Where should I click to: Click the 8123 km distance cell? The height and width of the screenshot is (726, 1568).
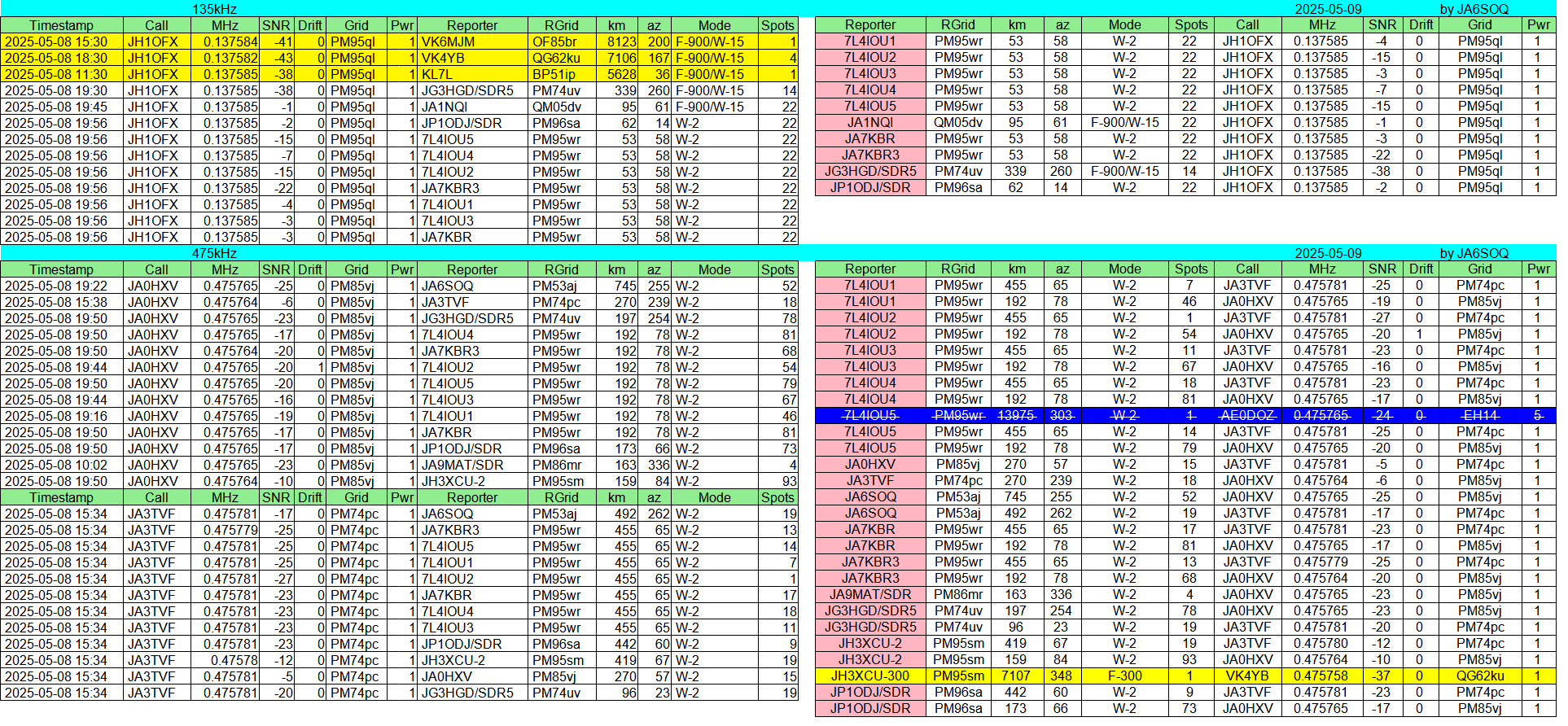click(x=617, y=42)
